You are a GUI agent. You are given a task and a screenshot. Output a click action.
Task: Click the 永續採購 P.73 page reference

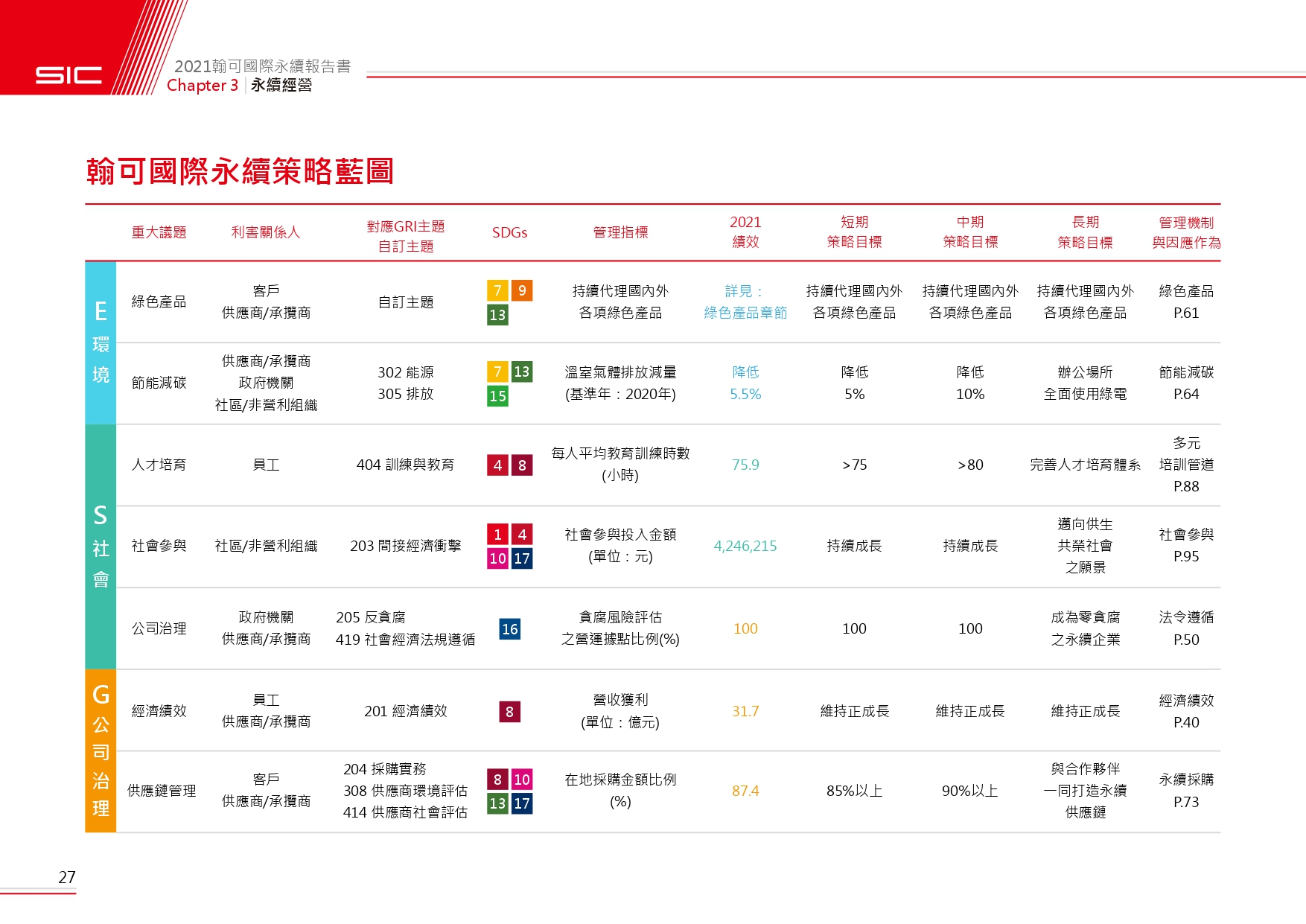pyautogui.click(x=1186, y=791)
